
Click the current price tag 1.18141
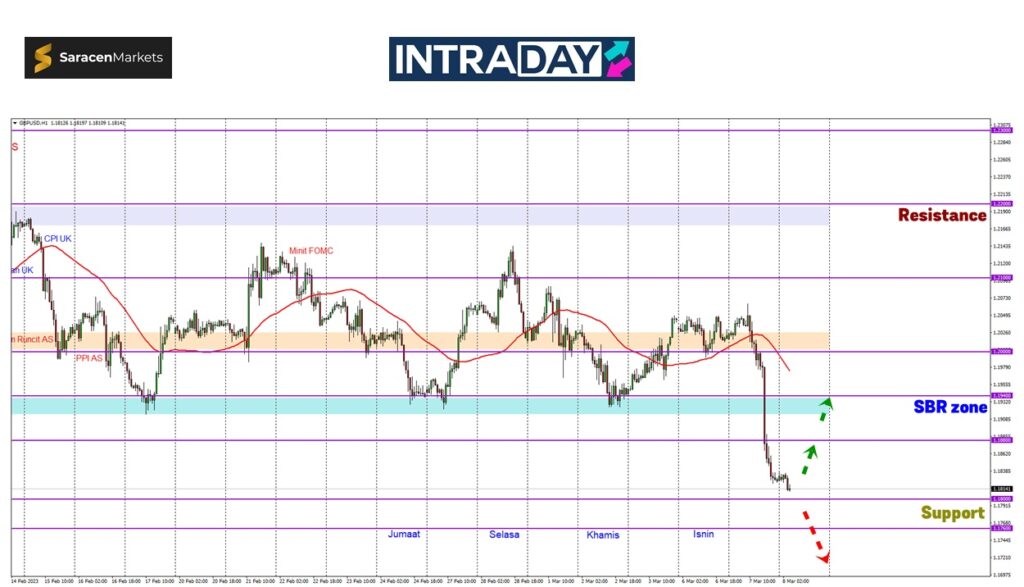(1000, 489)
